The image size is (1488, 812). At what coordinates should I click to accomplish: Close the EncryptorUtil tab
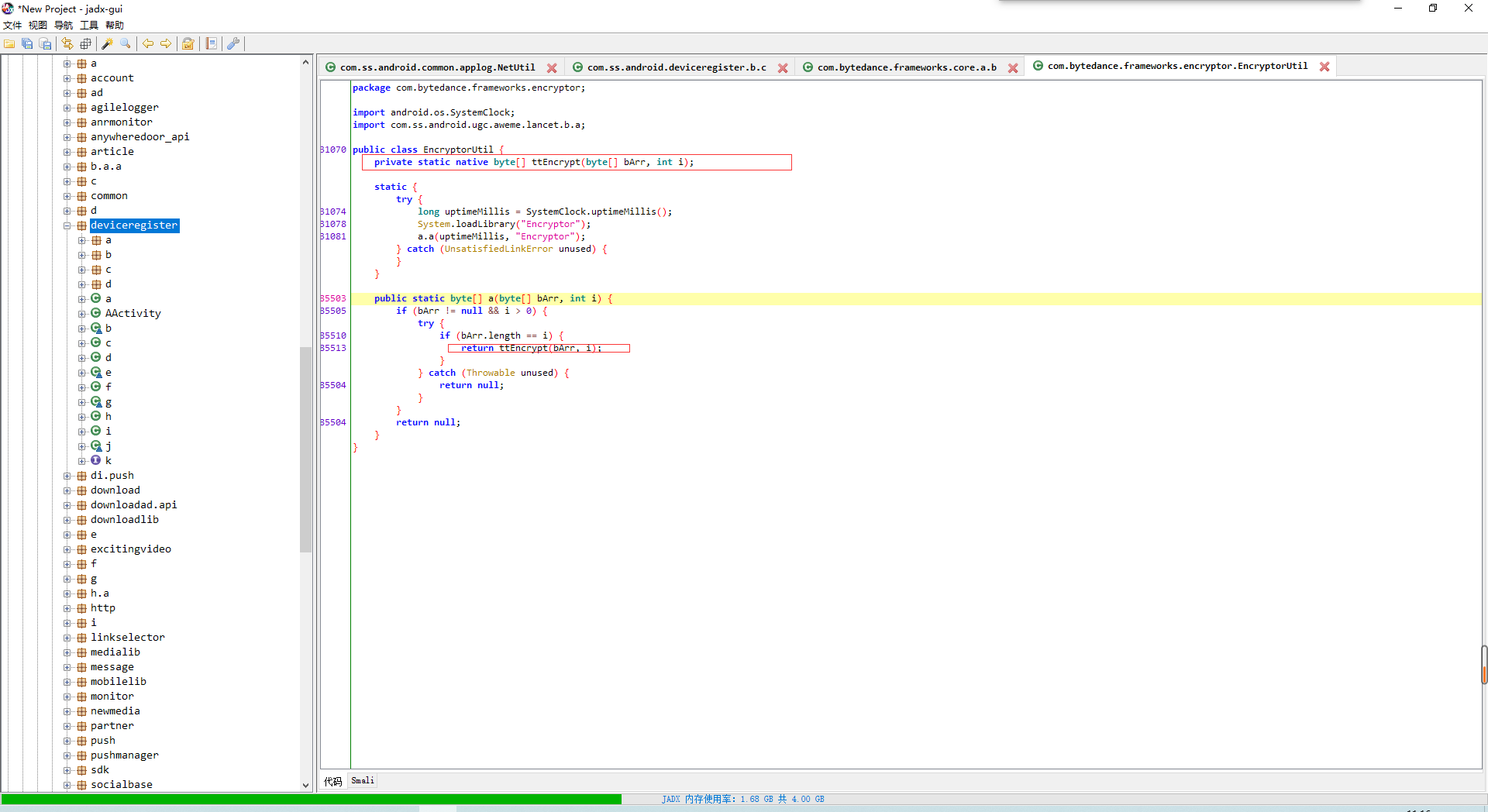pyautogui.click(x=1324, y=67)
